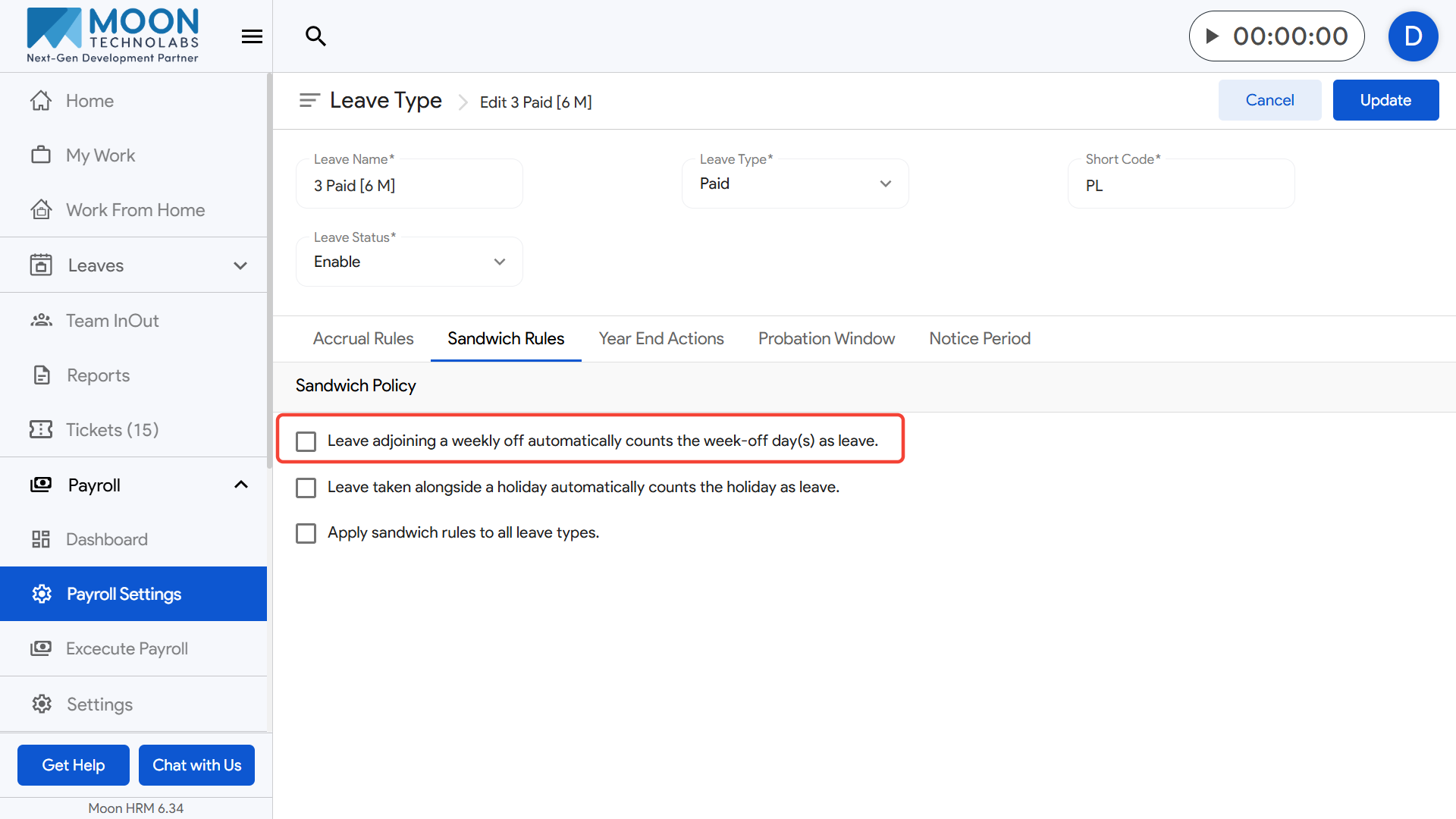Image resolution: width=1456 pixels, height=819 pixels.
Task: Open user profile avatar D
Action: [x=1412, y=36]
